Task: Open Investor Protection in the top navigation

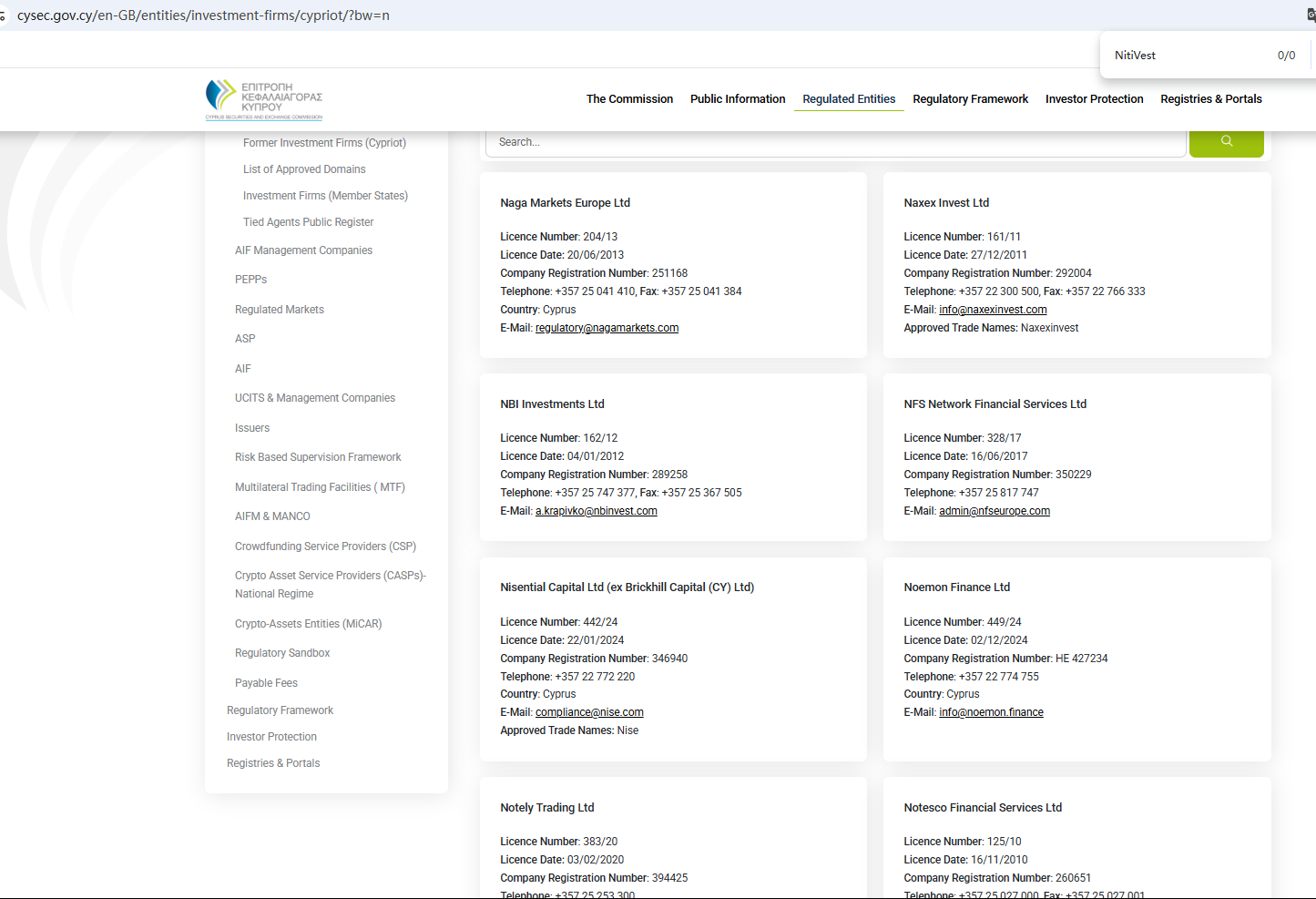Action: [x=1094, y=99]
